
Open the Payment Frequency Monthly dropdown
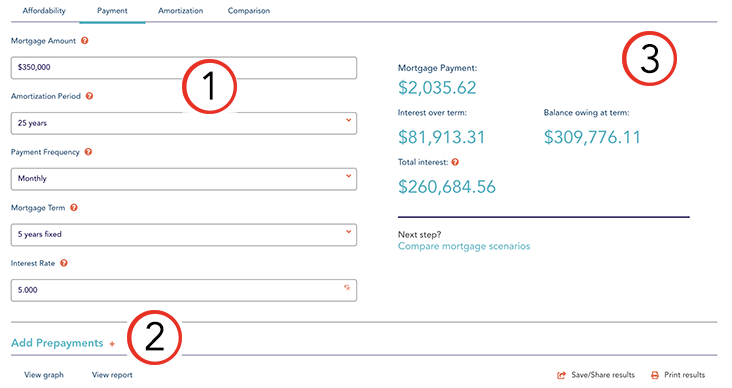184,179
